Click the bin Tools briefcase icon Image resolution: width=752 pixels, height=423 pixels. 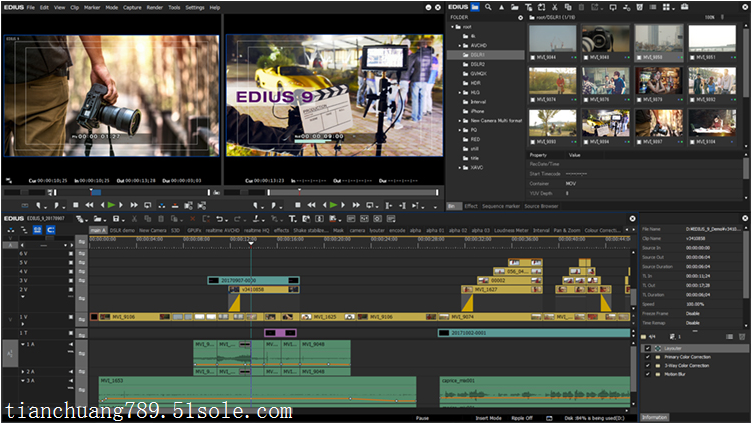(x=684, y=7)
